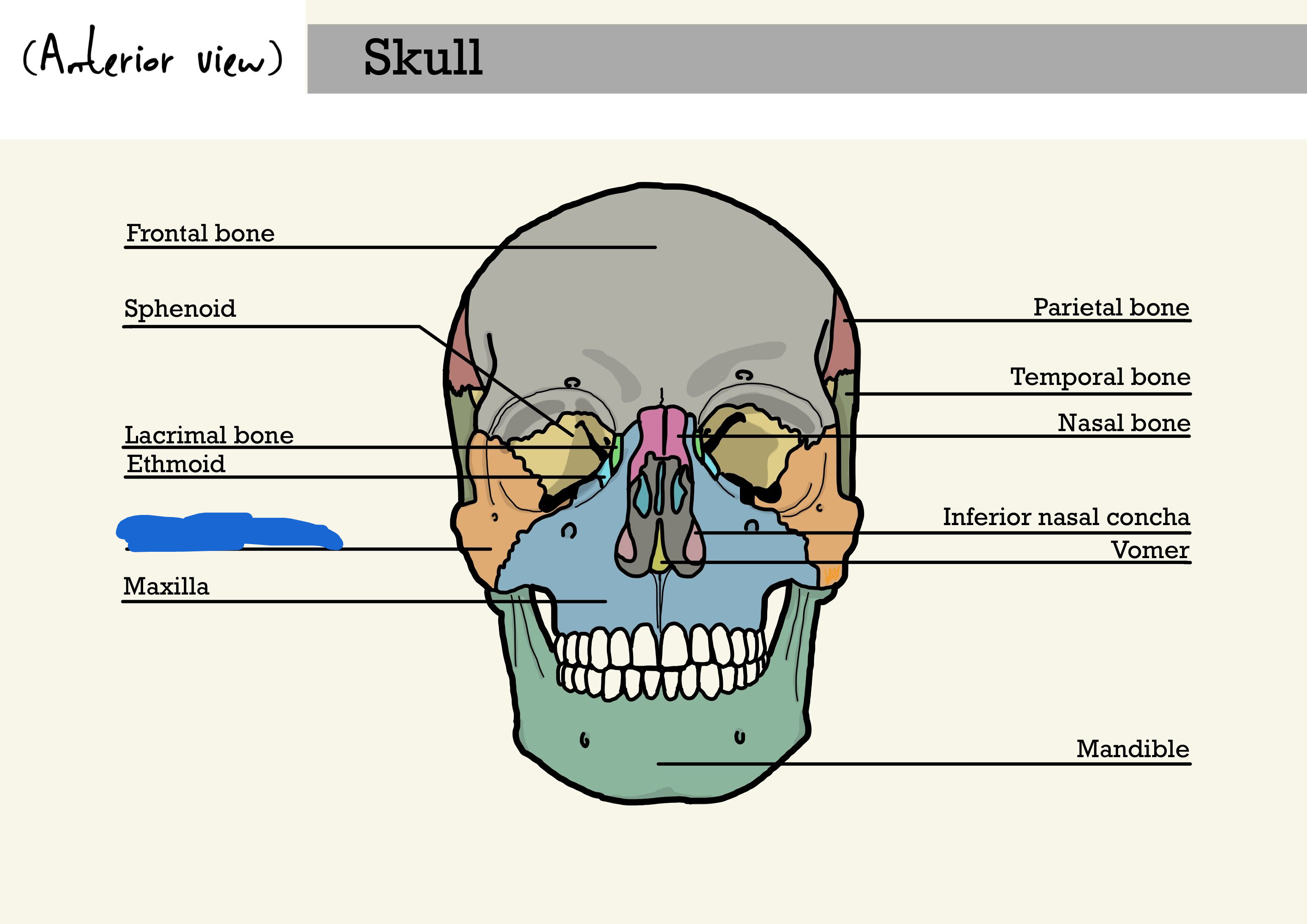
Task: Click the "Nasal bone" label
Action: pos(1124,423)
